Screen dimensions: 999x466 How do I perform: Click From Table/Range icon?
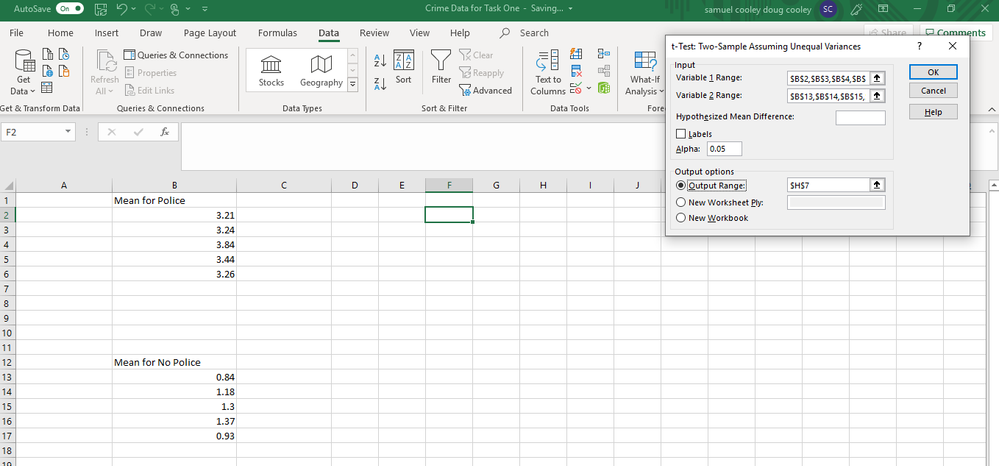(47, 87)
